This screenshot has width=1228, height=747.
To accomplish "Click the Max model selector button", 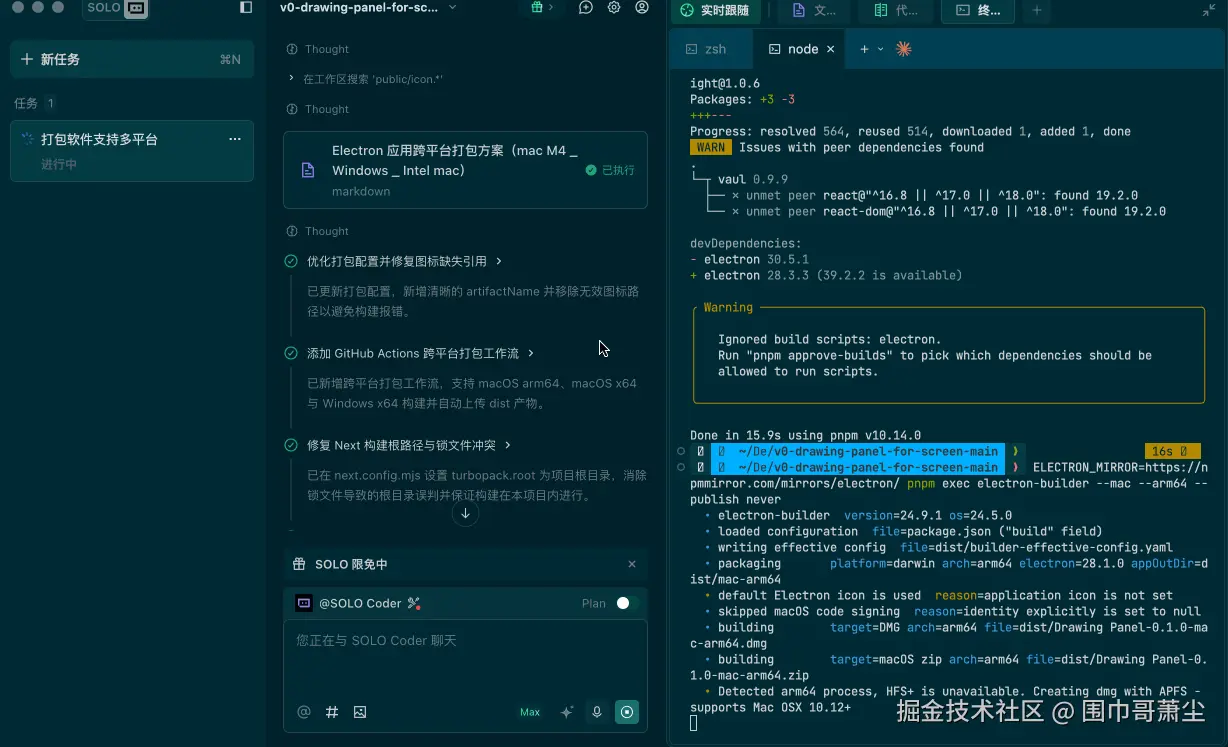I will (x=530, y=712).
